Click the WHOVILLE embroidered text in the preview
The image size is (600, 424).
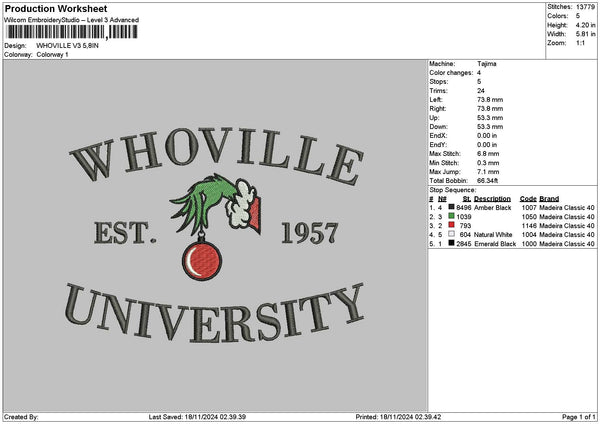click(x=217, y=155)
